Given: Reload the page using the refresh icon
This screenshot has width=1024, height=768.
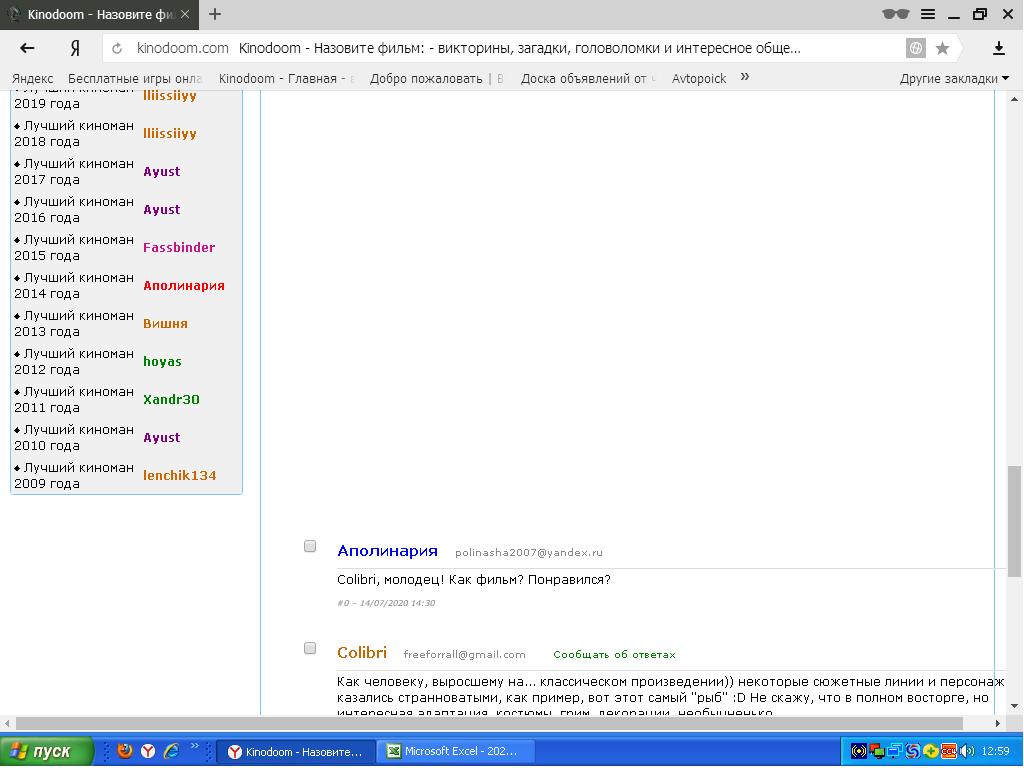Looking at the screenshot, I should coord(117,48).
